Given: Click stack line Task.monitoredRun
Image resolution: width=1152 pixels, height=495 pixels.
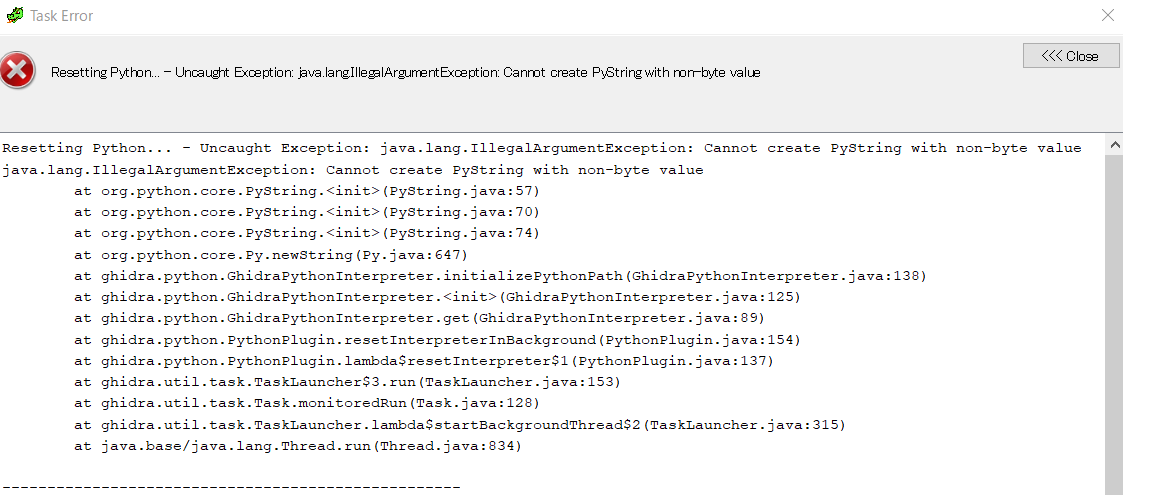Looking at the screenshot, I should pyautogui.click(x=307, y=403).
